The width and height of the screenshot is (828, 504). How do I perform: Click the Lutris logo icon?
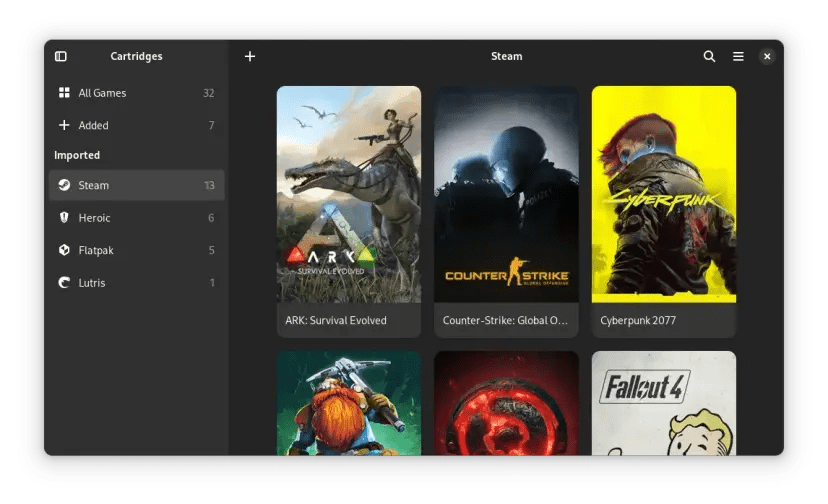click(64, 283)
